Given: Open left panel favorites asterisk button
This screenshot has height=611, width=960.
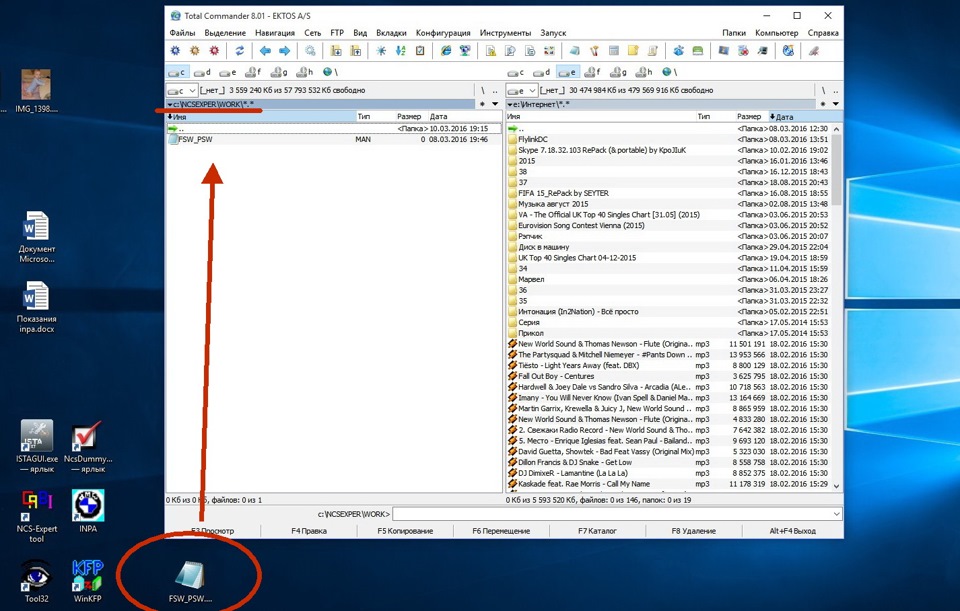Looking at the screenshot, I should point(482,104).
